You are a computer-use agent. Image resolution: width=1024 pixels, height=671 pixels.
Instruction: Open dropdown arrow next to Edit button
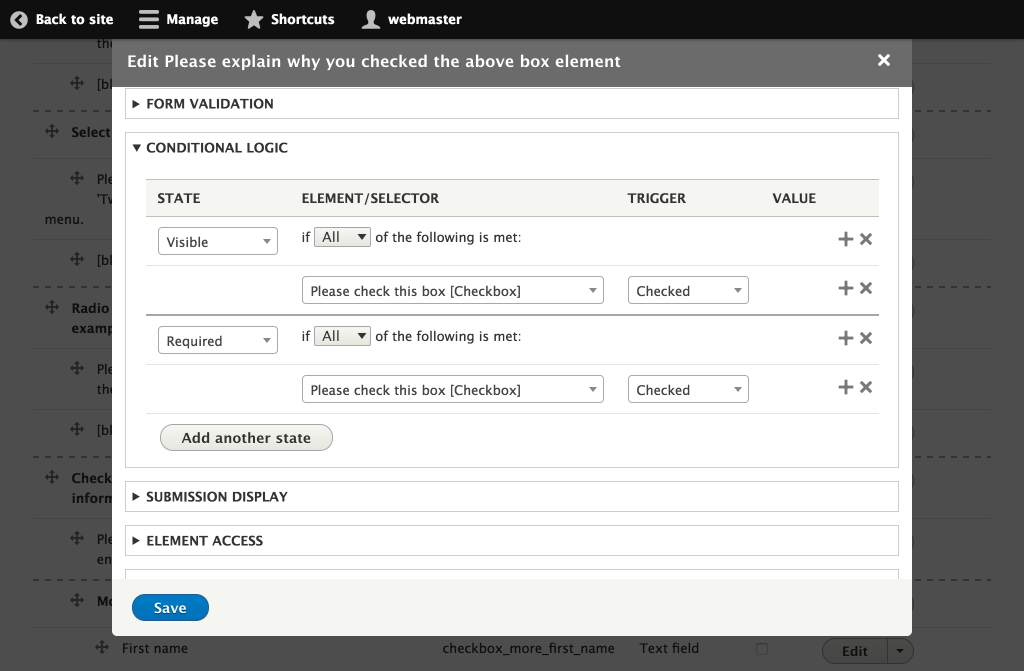click(900, 651)
